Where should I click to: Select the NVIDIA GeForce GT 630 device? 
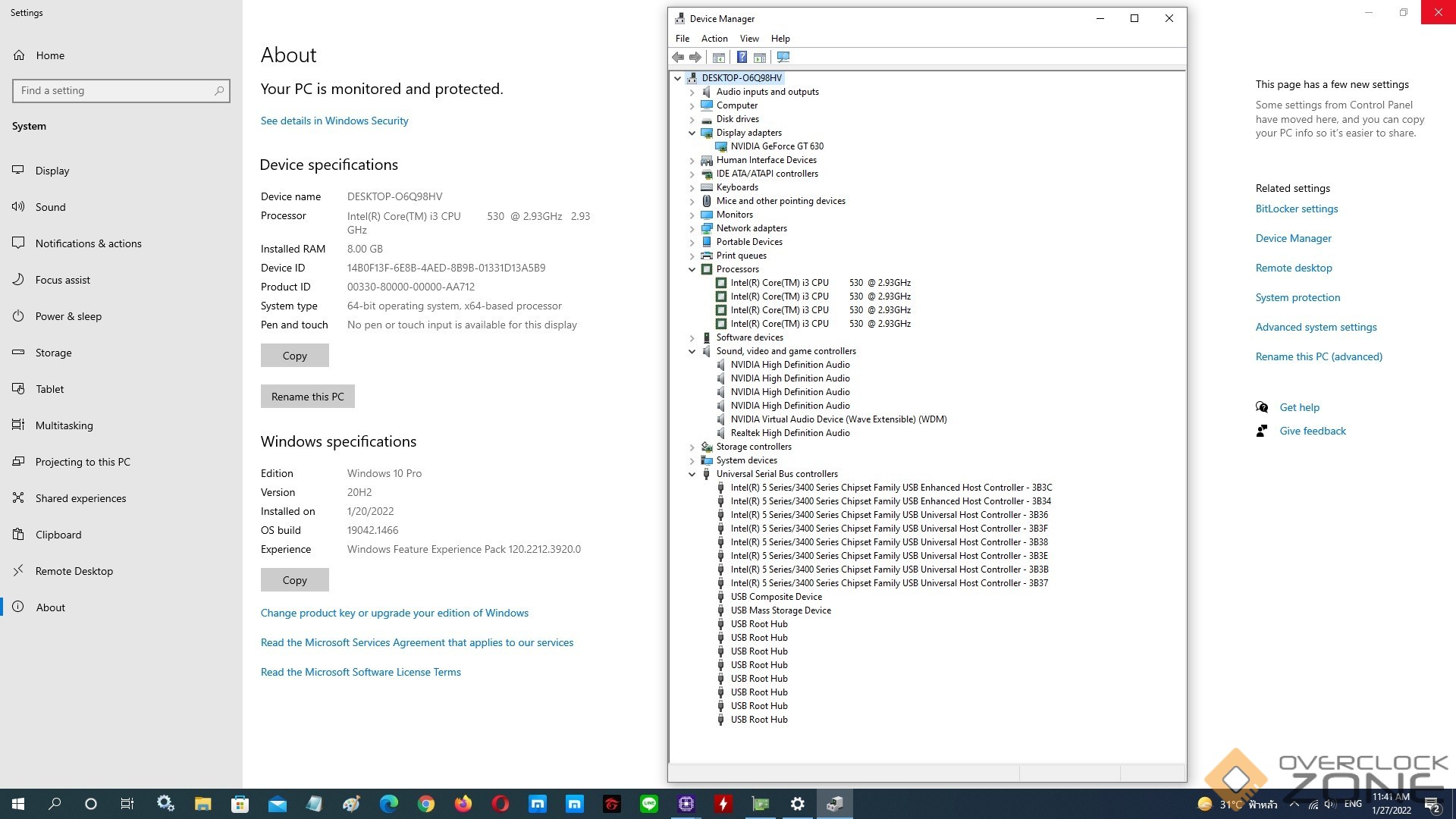pyautogui.click(x=777, y=146)
